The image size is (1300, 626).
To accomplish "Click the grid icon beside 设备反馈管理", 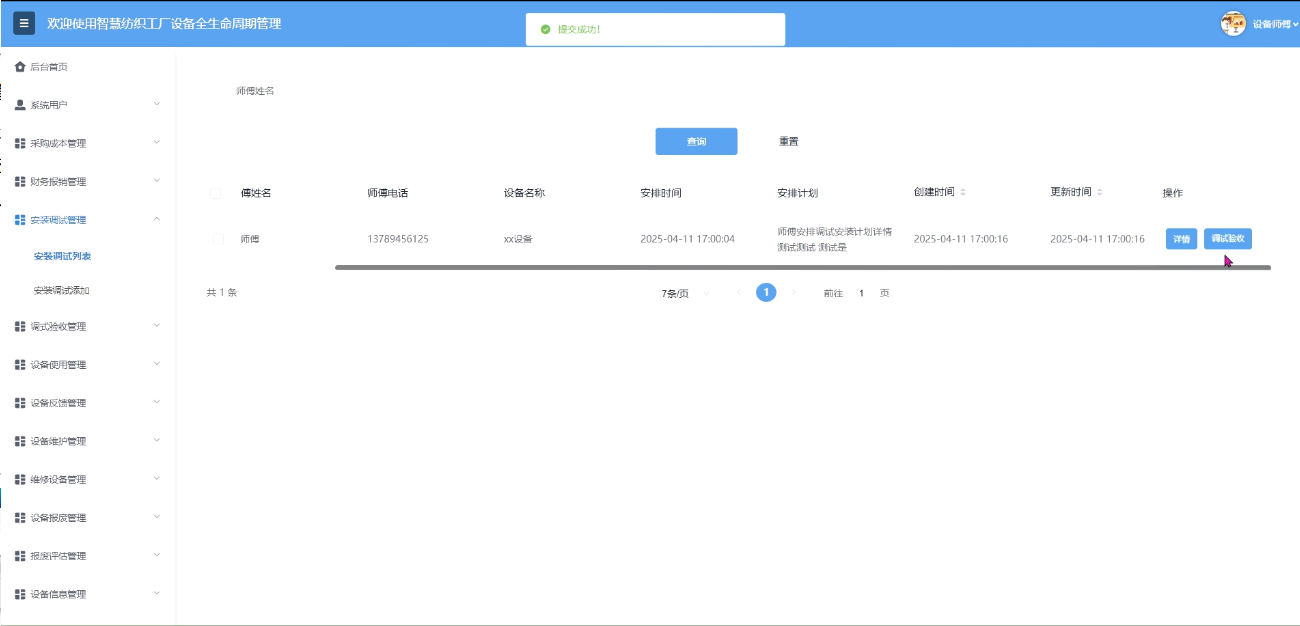I will click(20, 403).
